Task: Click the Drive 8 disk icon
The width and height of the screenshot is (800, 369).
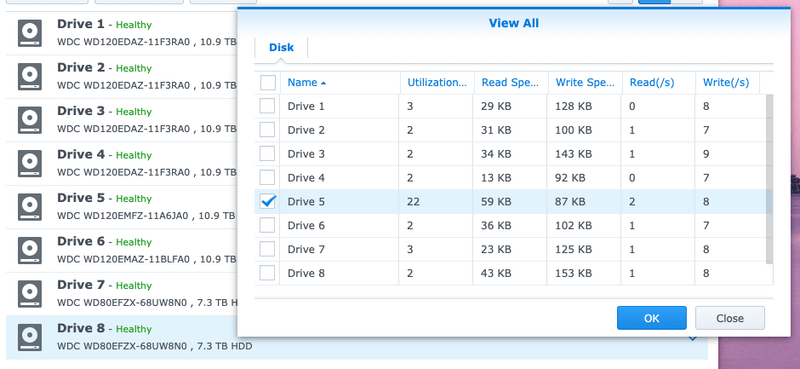Action: tap(30, 337)
